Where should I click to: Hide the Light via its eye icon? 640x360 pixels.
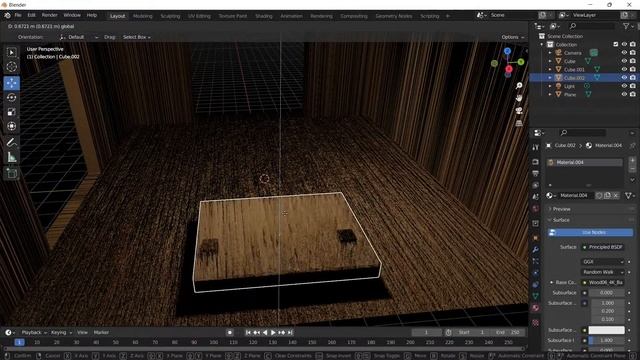click(624, 86)
